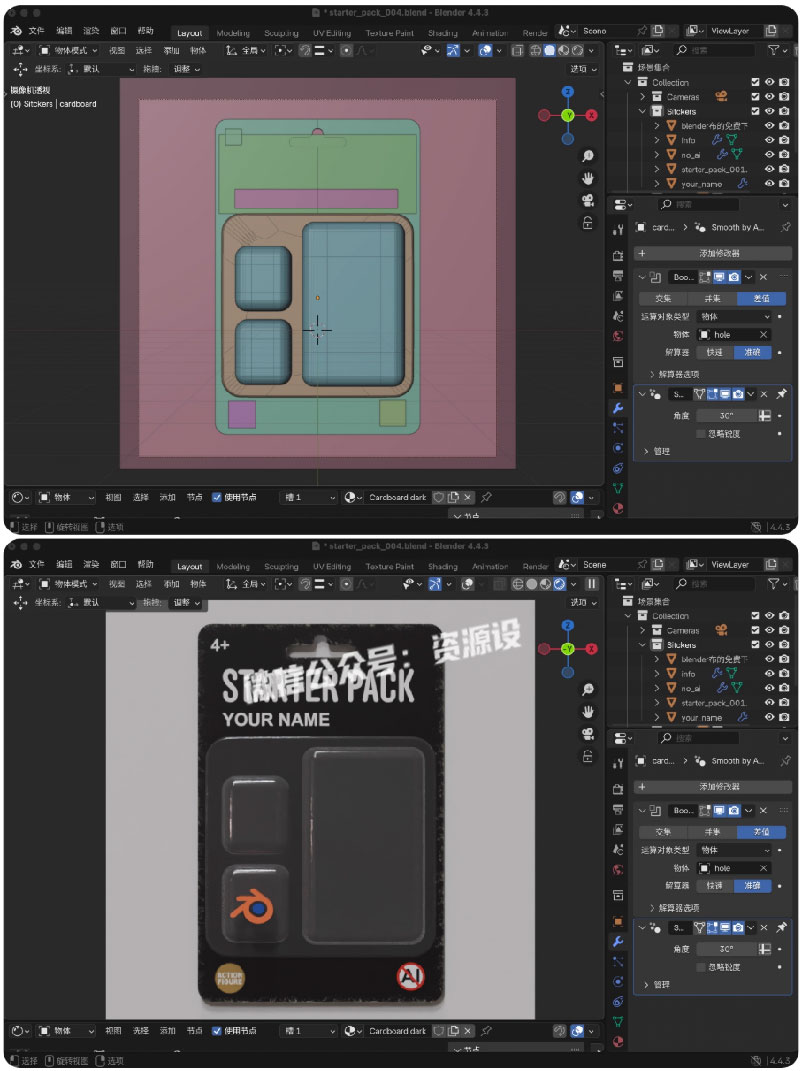Switch to Modeling workspace tab in top window

point(233,33)
